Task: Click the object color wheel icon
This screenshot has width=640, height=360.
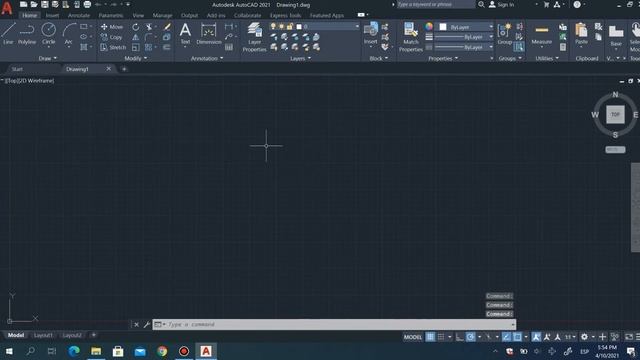Action: tap(429, 27)
